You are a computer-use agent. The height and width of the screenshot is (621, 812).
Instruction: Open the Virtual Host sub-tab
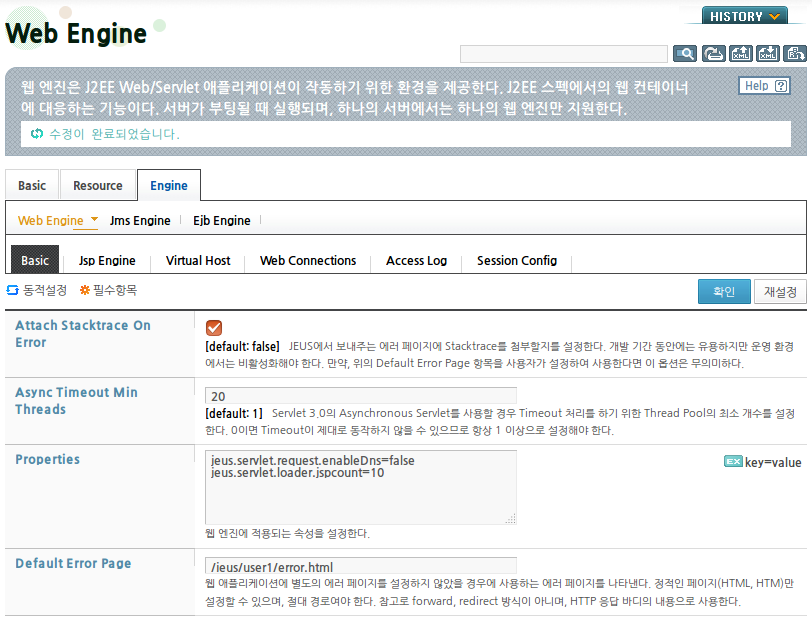198,261
